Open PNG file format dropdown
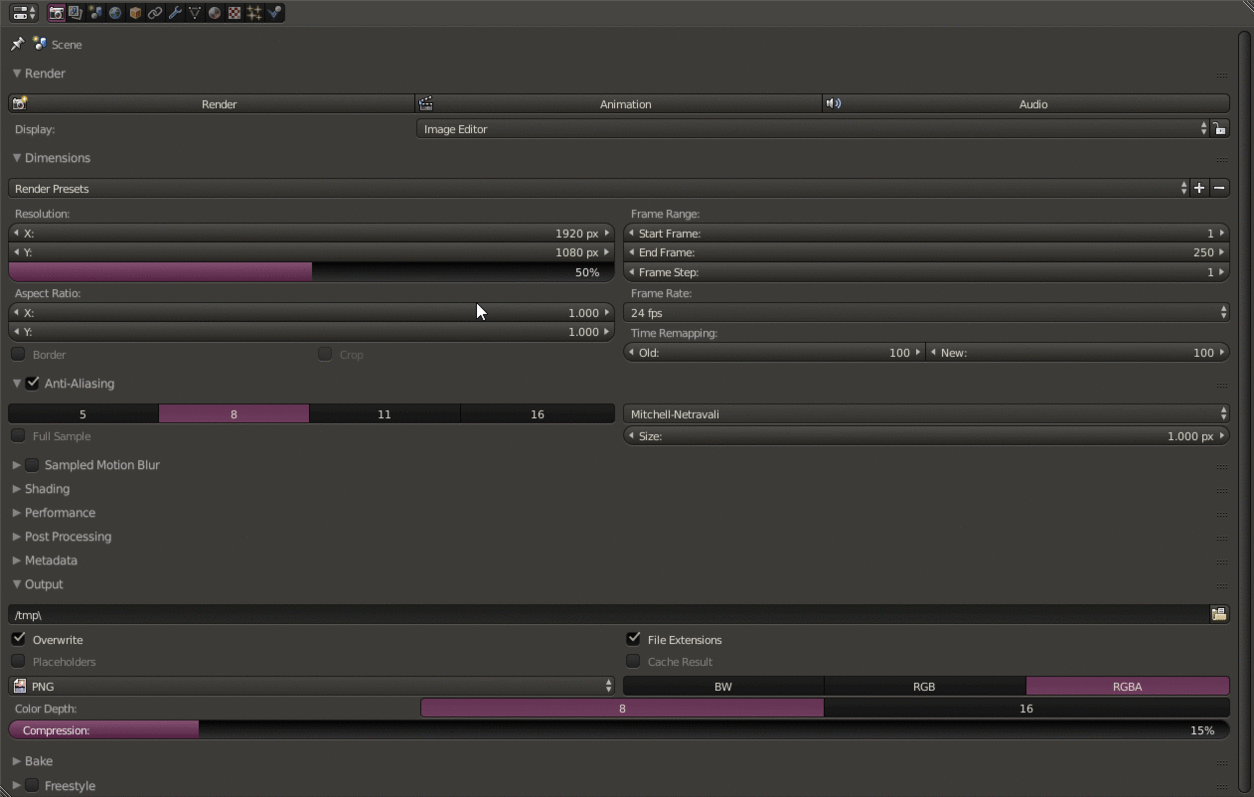This screenshot has width=1254, height=797. pyautogui.click(x=311, y=686)
